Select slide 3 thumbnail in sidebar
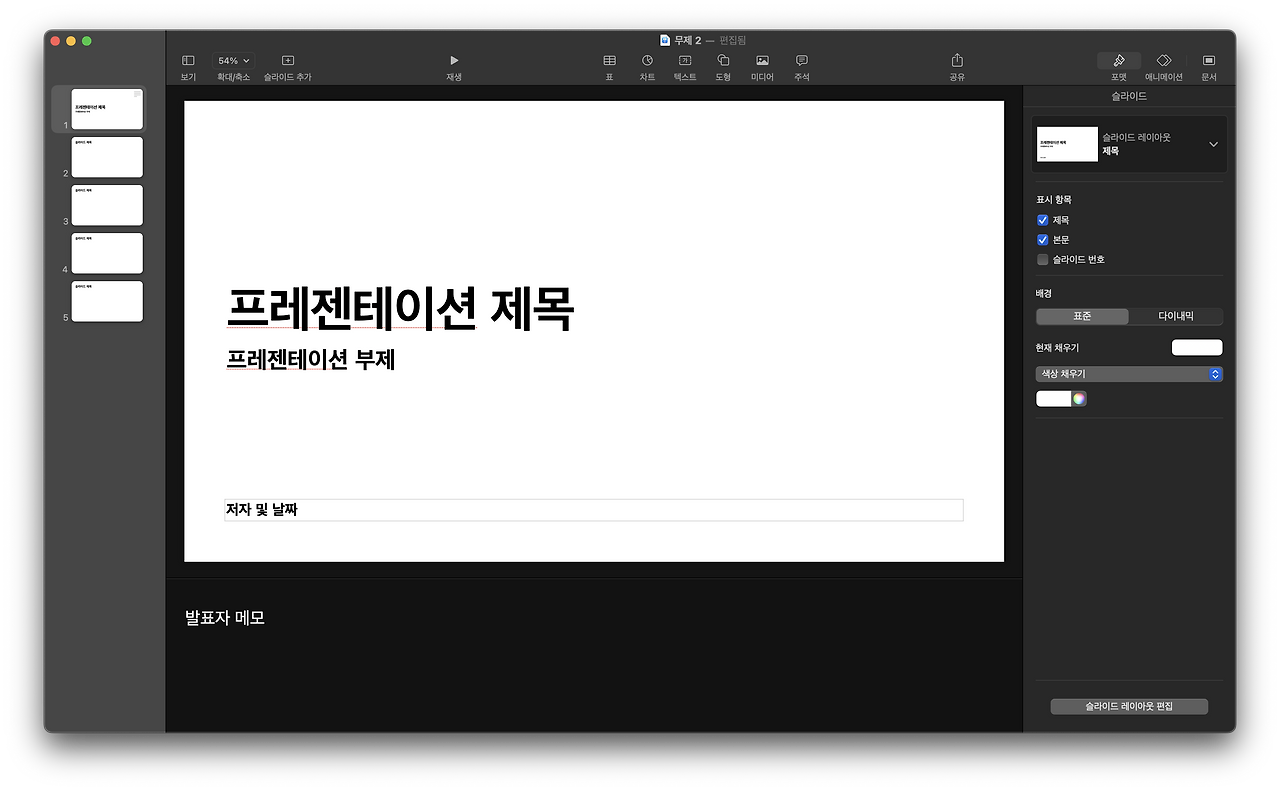This screenshot has height=791, width=1280. [107, 205]
